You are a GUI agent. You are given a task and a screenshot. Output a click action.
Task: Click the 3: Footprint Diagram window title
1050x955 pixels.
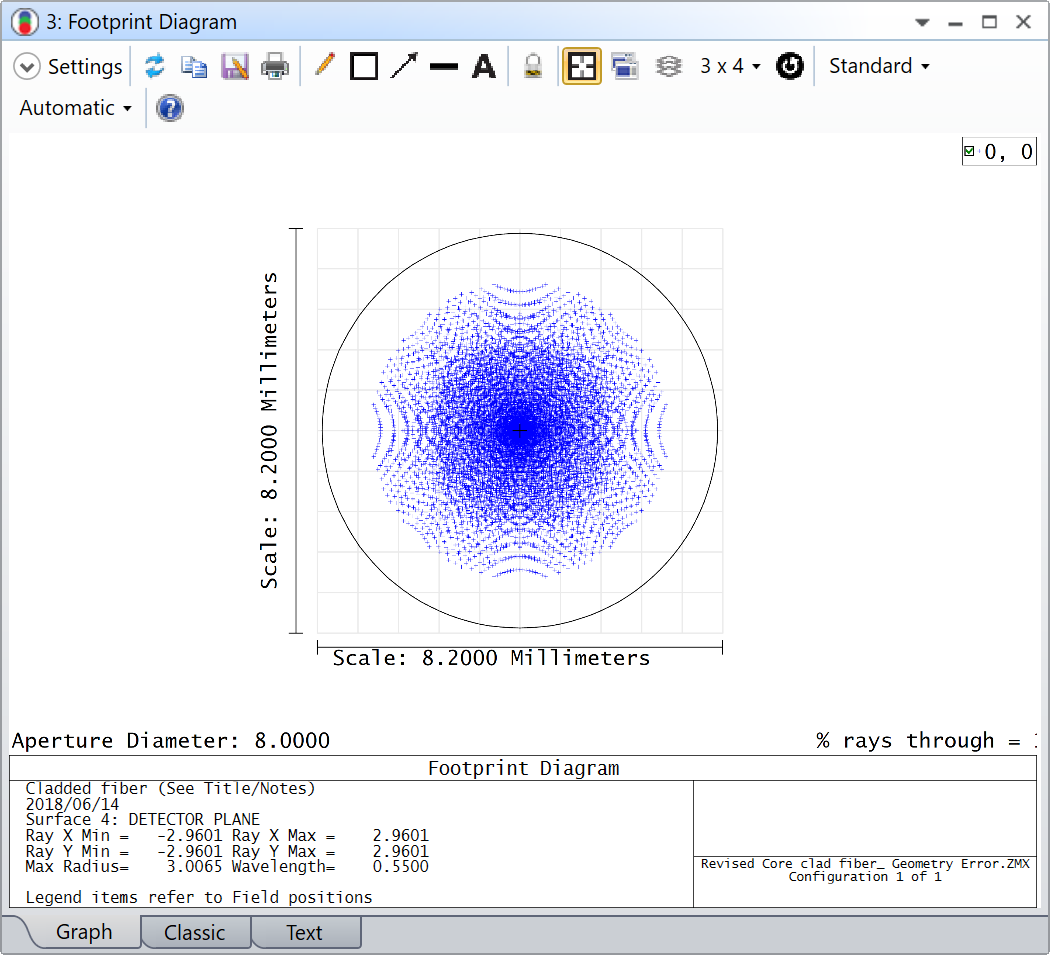point(141,22)
